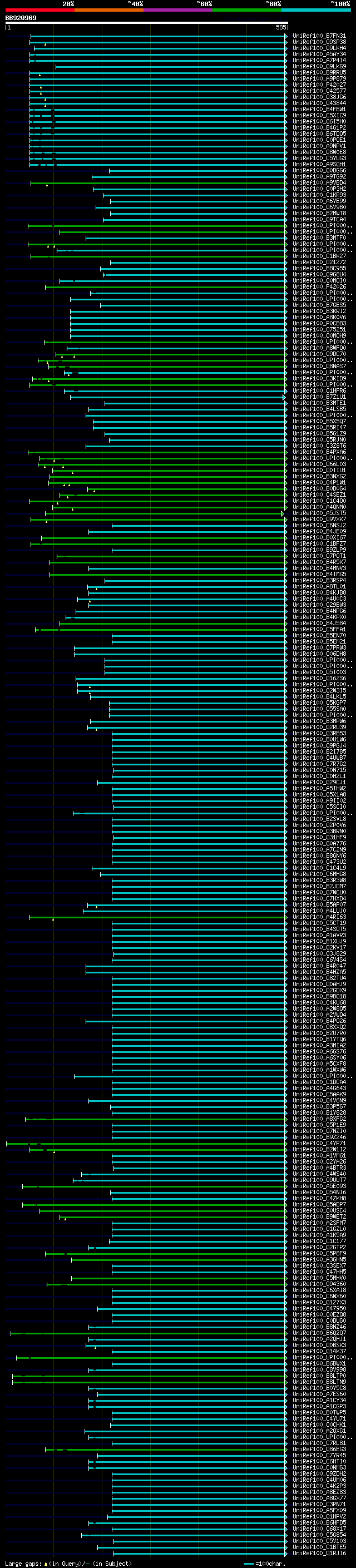Select hit label UniRef100_Q1RJI6
This screenshot has height=1568, width=356.
pos(319,1553)
